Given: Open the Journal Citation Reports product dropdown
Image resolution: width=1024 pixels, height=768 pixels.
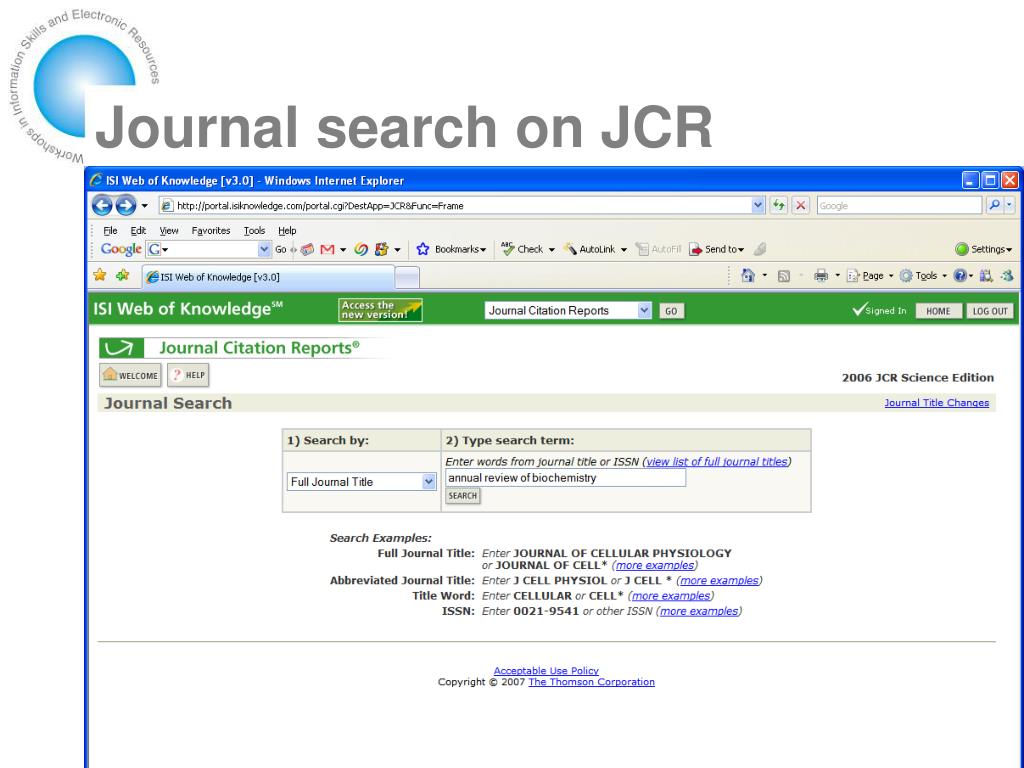Looking at the screenshot, I should 568,311.
